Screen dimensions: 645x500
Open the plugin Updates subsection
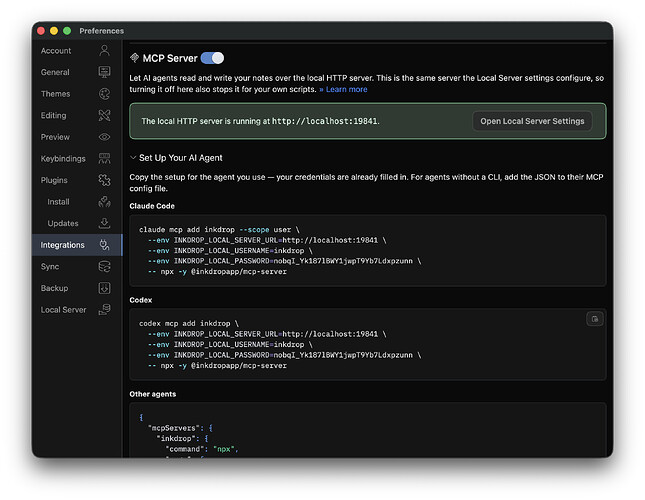coord(77,223)
